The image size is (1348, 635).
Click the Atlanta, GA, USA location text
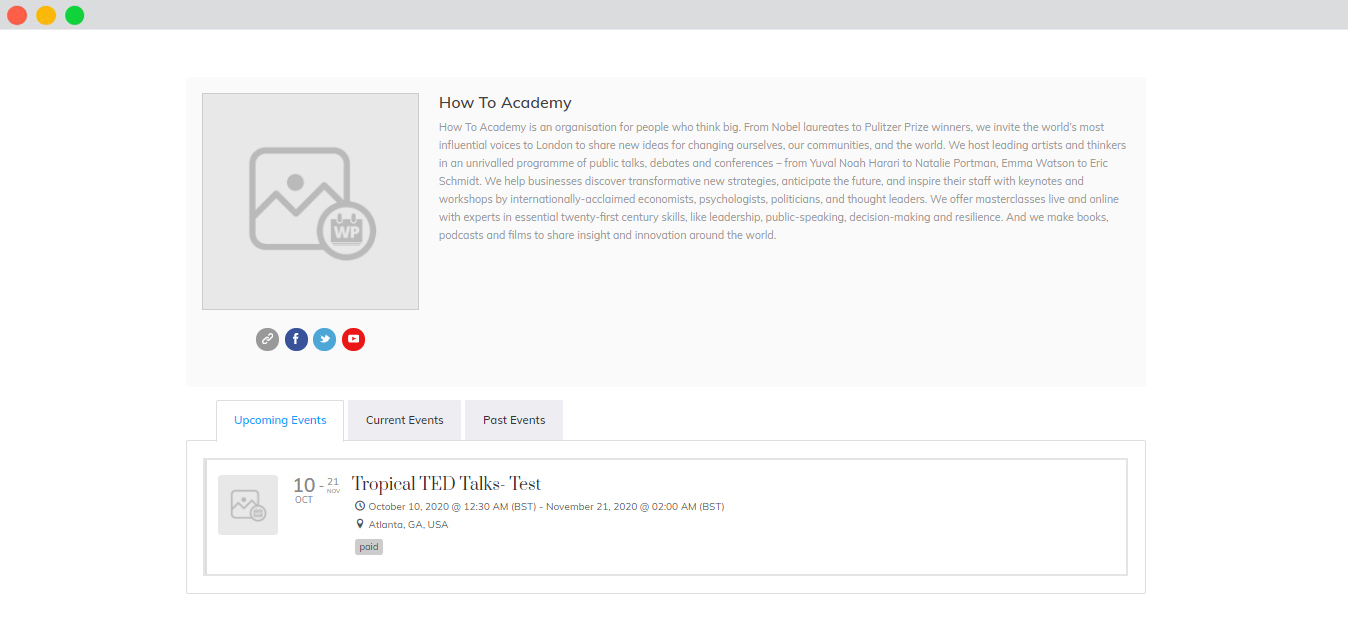(x=408, y=525)
